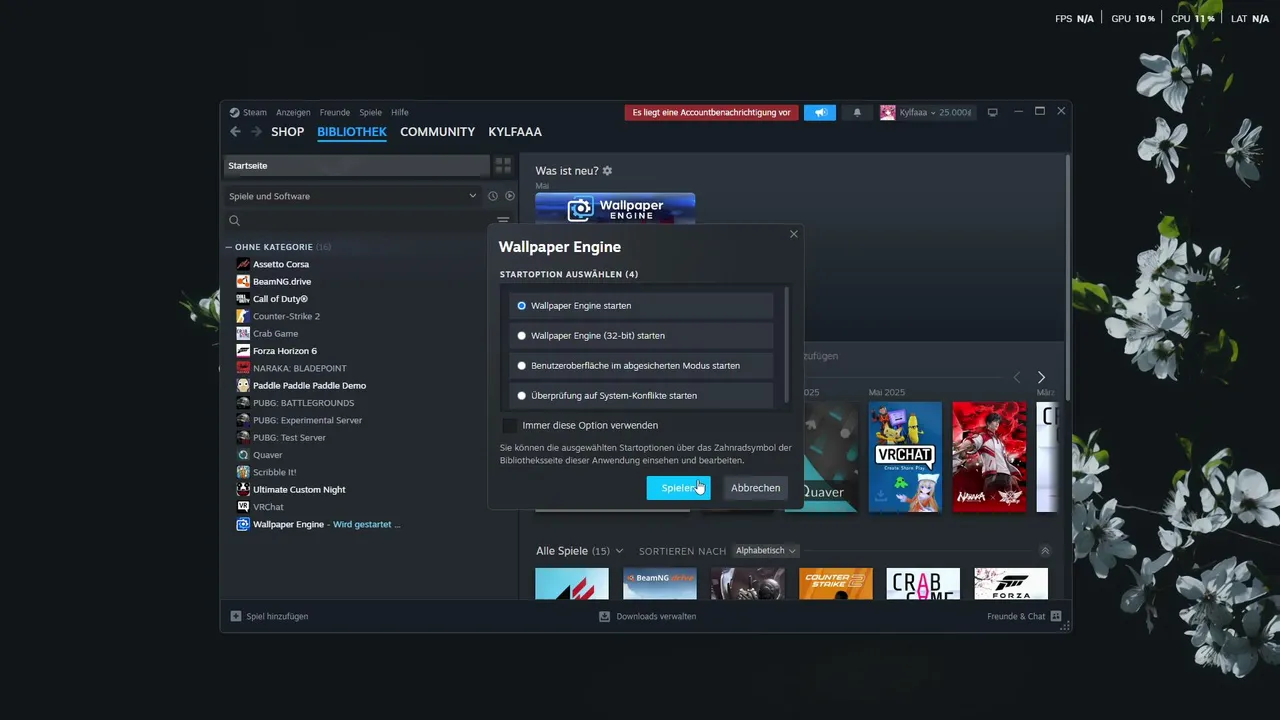The width and height of the screenshot is (1280, 720).
Task: Click the library search input field
Action: coord(368,221)
